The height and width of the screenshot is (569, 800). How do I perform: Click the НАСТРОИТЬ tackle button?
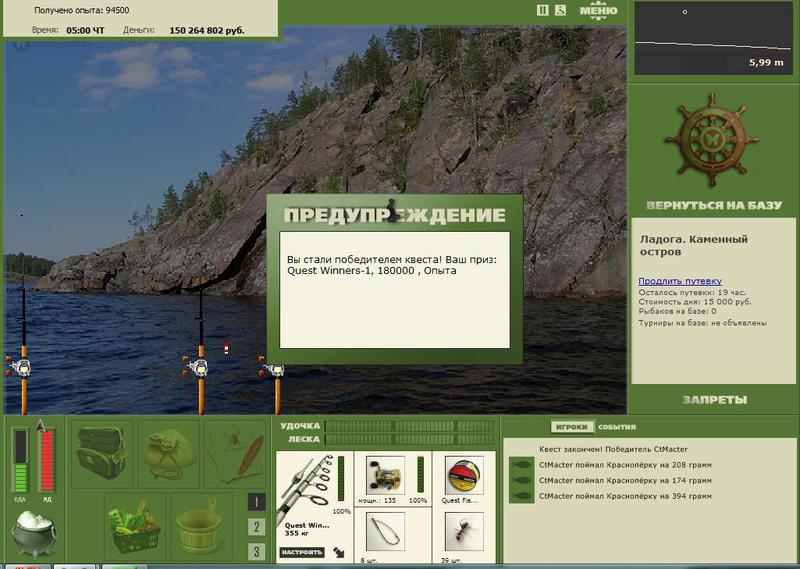(x=302, y=552)
